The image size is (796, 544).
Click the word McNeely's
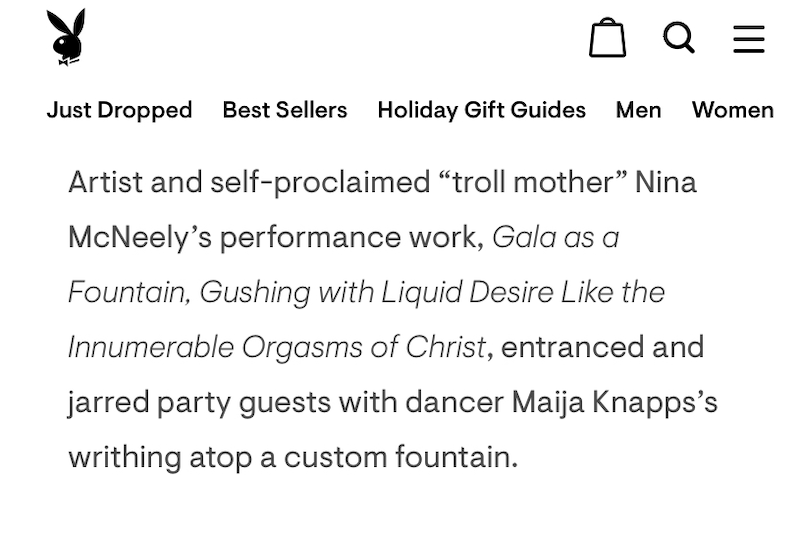point(140,237)
